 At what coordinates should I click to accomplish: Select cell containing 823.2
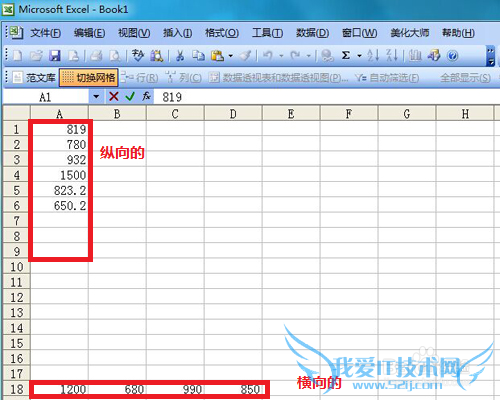[59, 190]
